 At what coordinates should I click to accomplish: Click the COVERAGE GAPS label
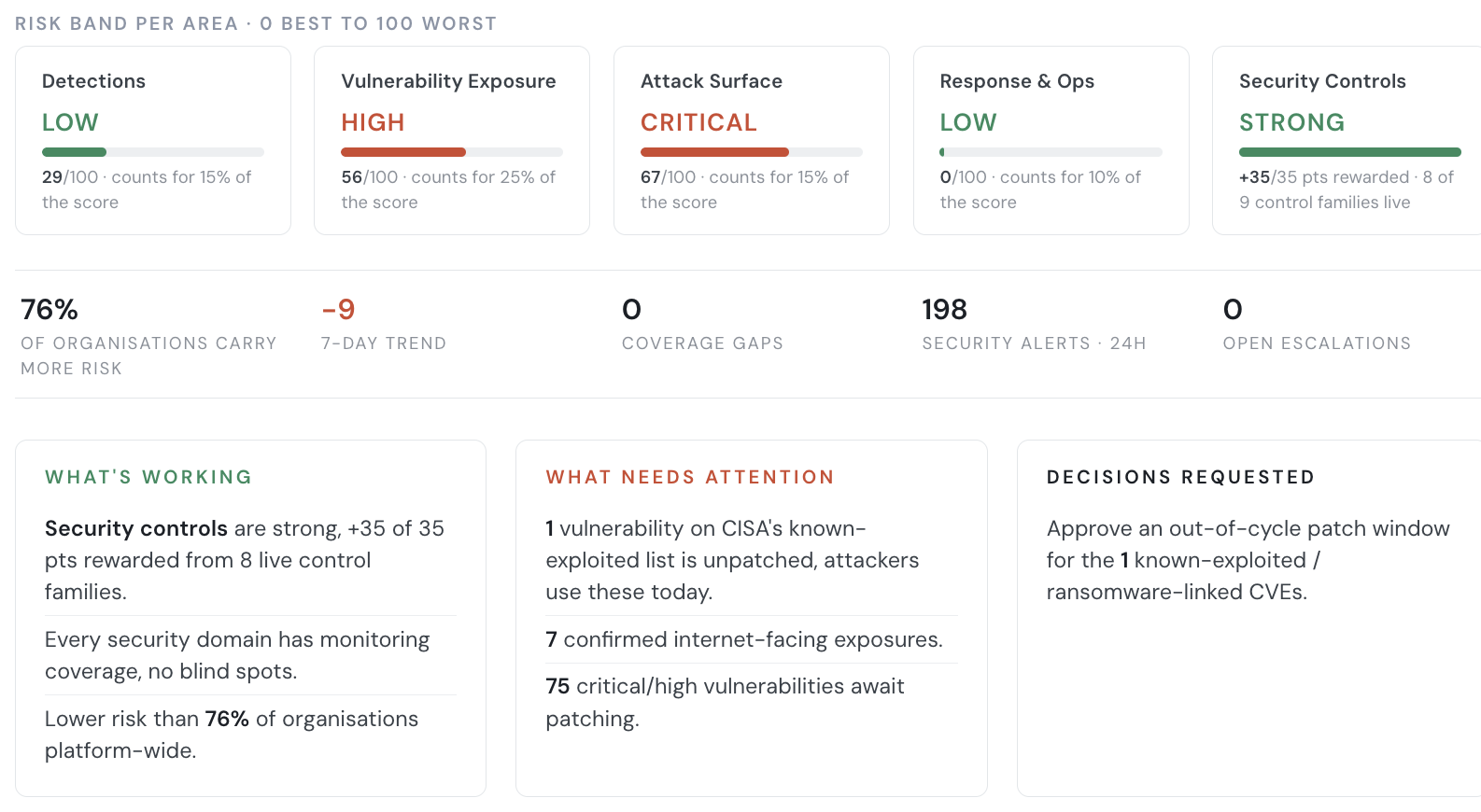pos(702,343)
